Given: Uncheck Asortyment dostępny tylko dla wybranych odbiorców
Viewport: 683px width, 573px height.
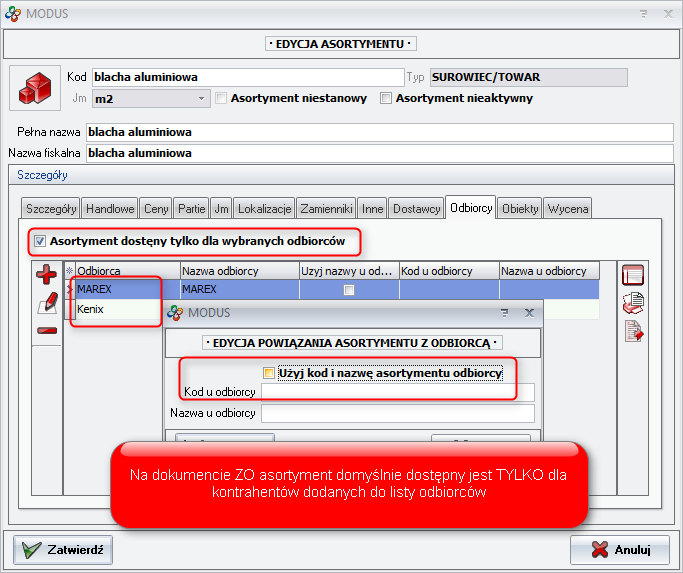Looking at the screenshot, I should pyautogui.click(x=40, y=241).
